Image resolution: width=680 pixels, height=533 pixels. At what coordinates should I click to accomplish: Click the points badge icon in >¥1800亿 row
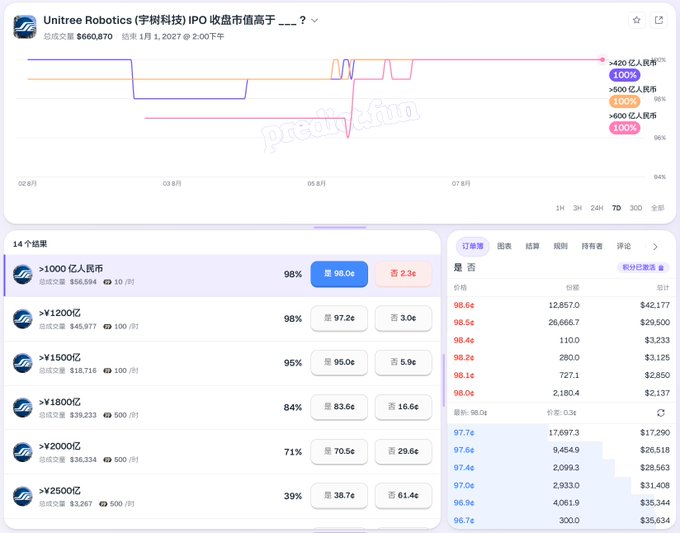click(x=107, y=415)
